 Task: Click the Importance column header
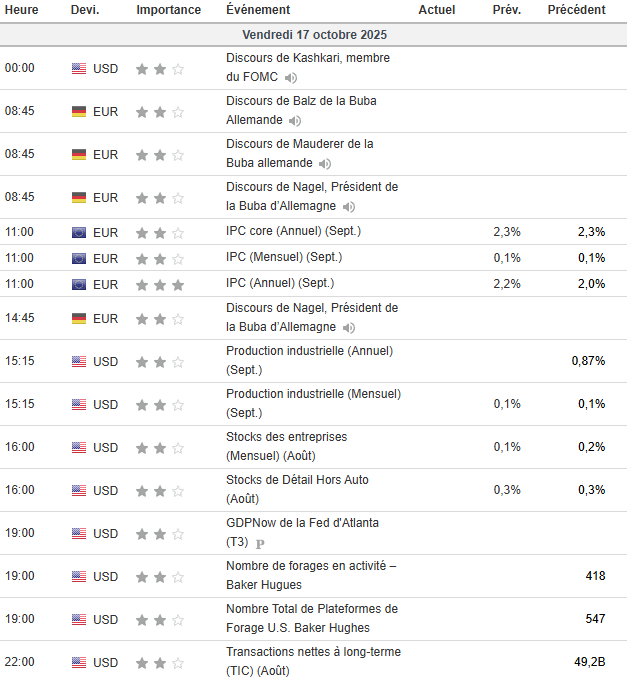168,10
